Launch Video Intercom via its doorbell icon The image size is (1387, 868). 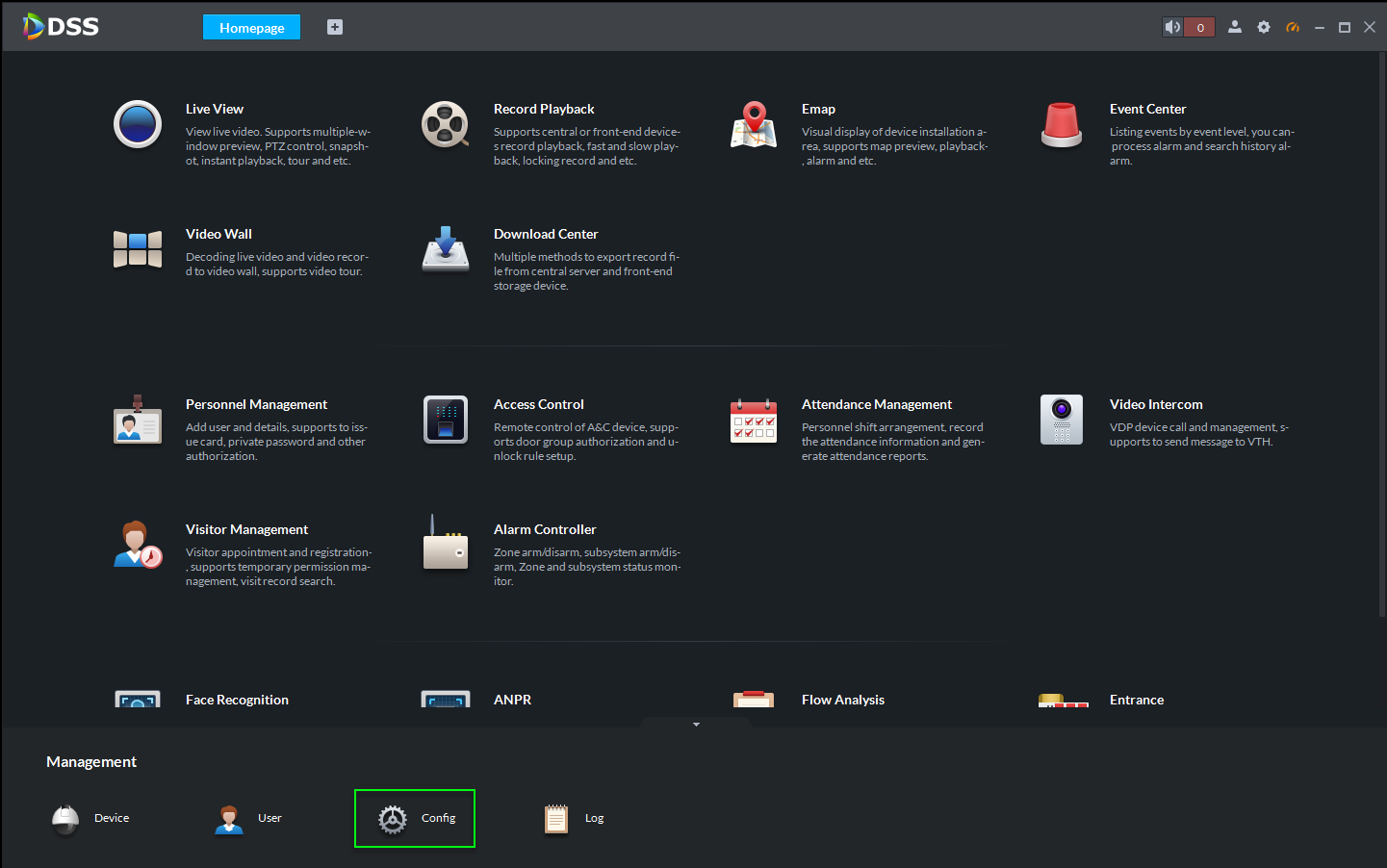1062,420
